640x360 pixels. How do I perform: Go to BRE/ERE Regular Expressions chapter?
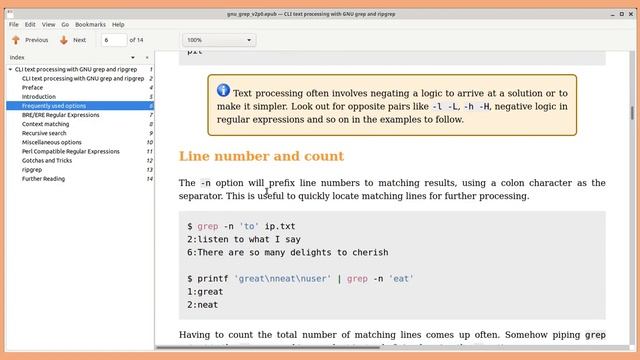60,115
